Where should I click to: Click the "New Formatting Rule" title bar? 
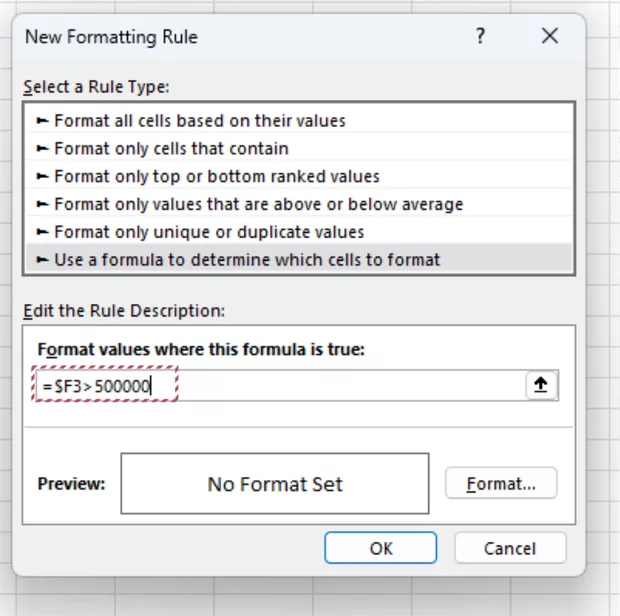tap(111, 37)
